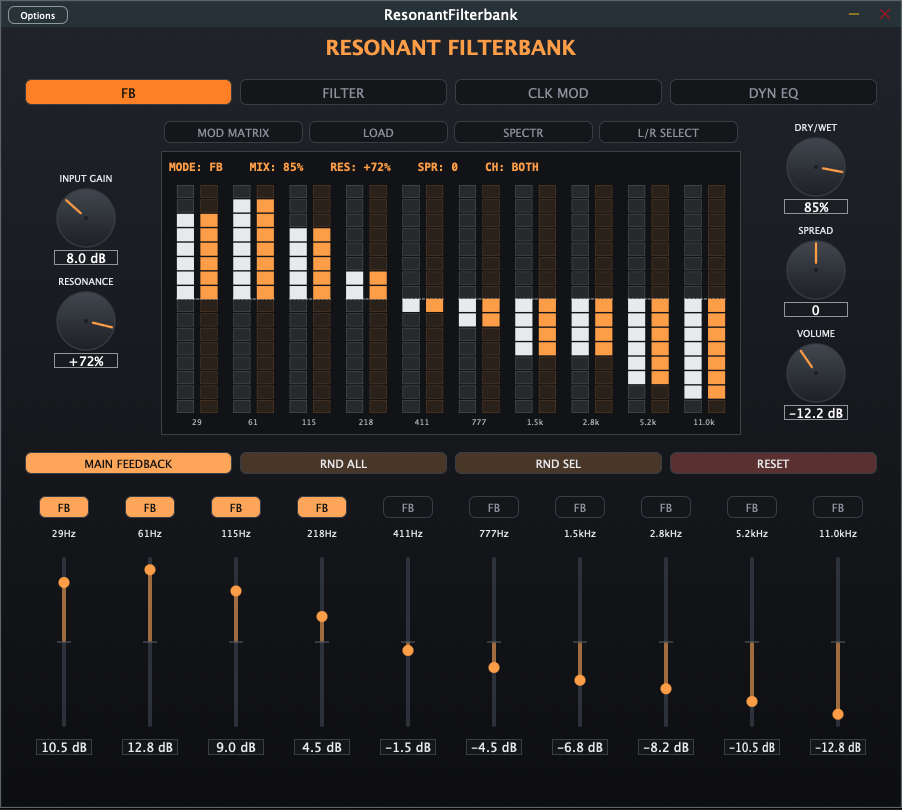The height and width of the screenshot is (810, 902).
Task: Click the 5.2kHz band slider handle
Action: tap(752, 701)
